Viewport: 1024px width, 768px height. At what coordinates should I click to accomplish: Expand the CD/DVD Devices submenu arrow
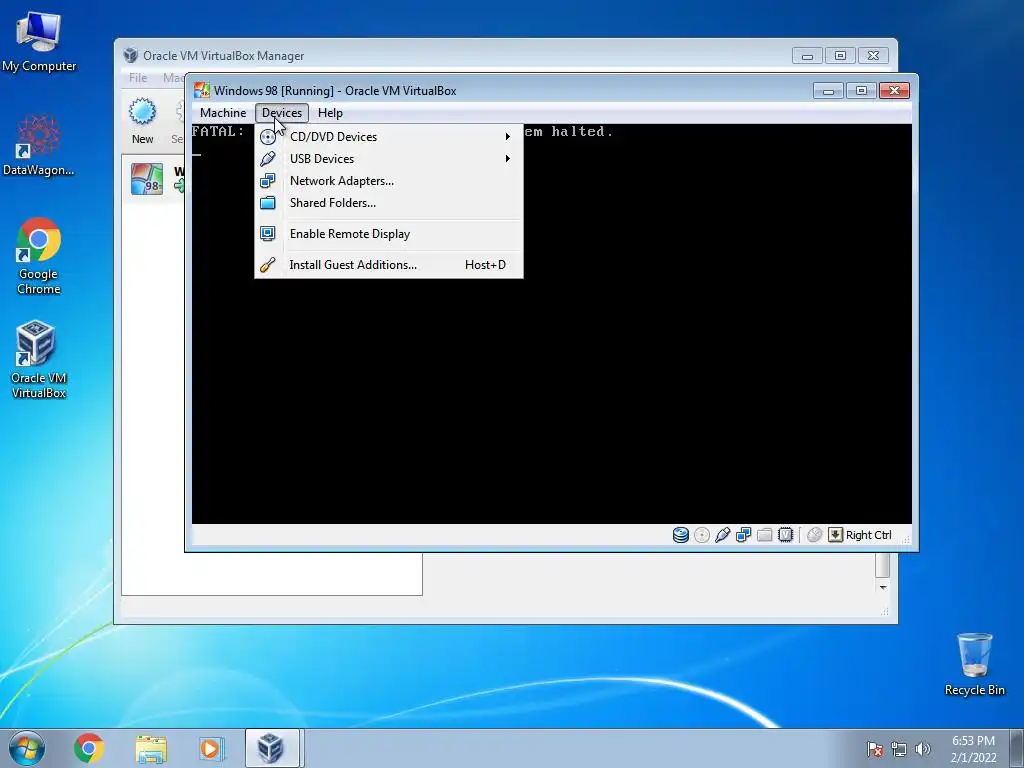[x=507, y=136]
